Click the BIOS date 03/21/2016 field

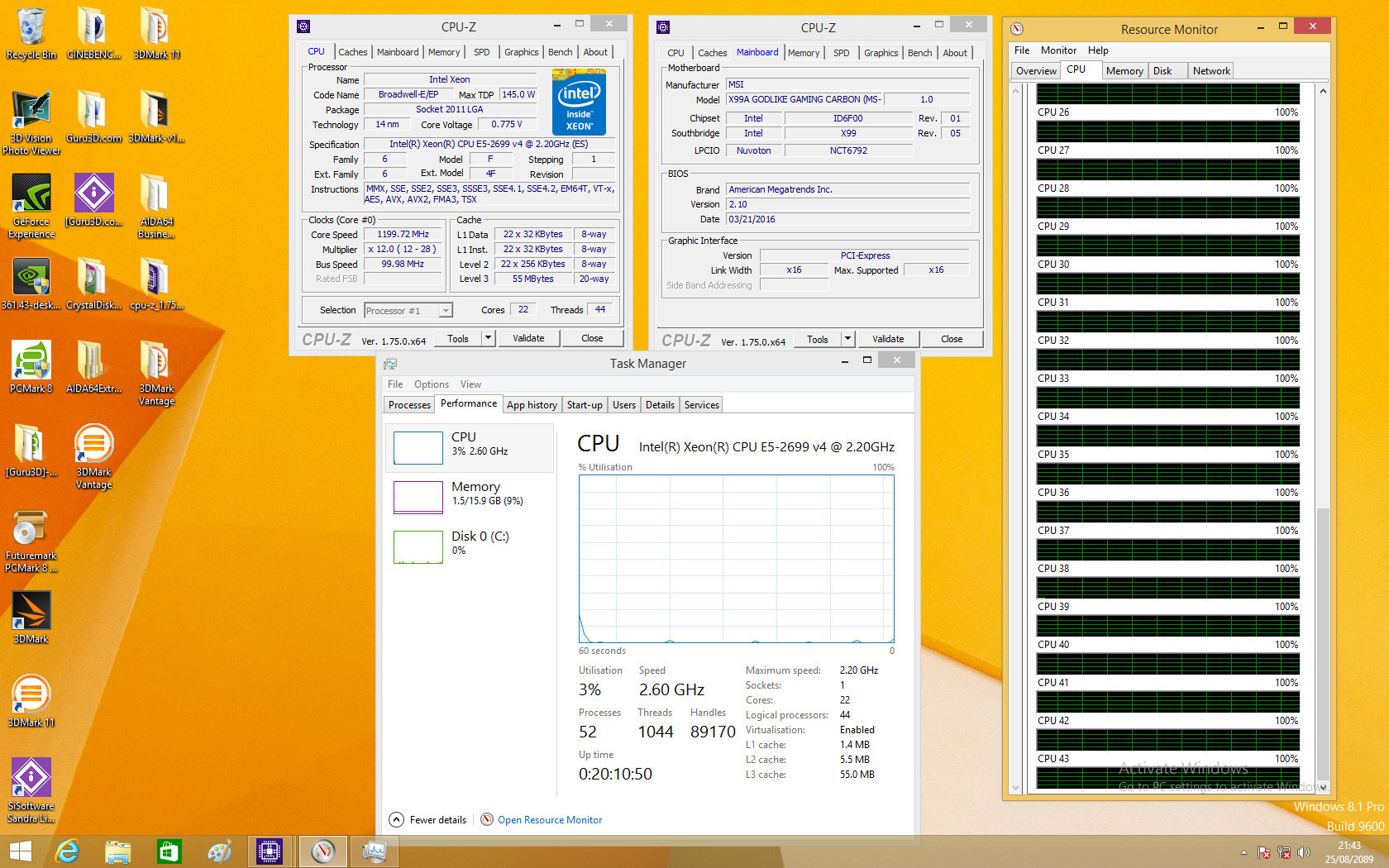tap(847, 219)
